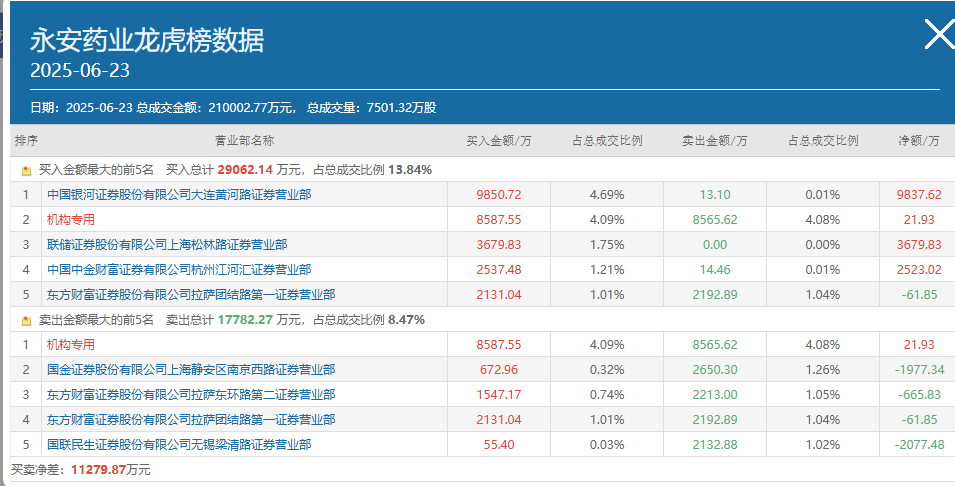Click the 13.84% buy ratio value
The height and width of the screenshot is (486, 955).
(410, 170)
